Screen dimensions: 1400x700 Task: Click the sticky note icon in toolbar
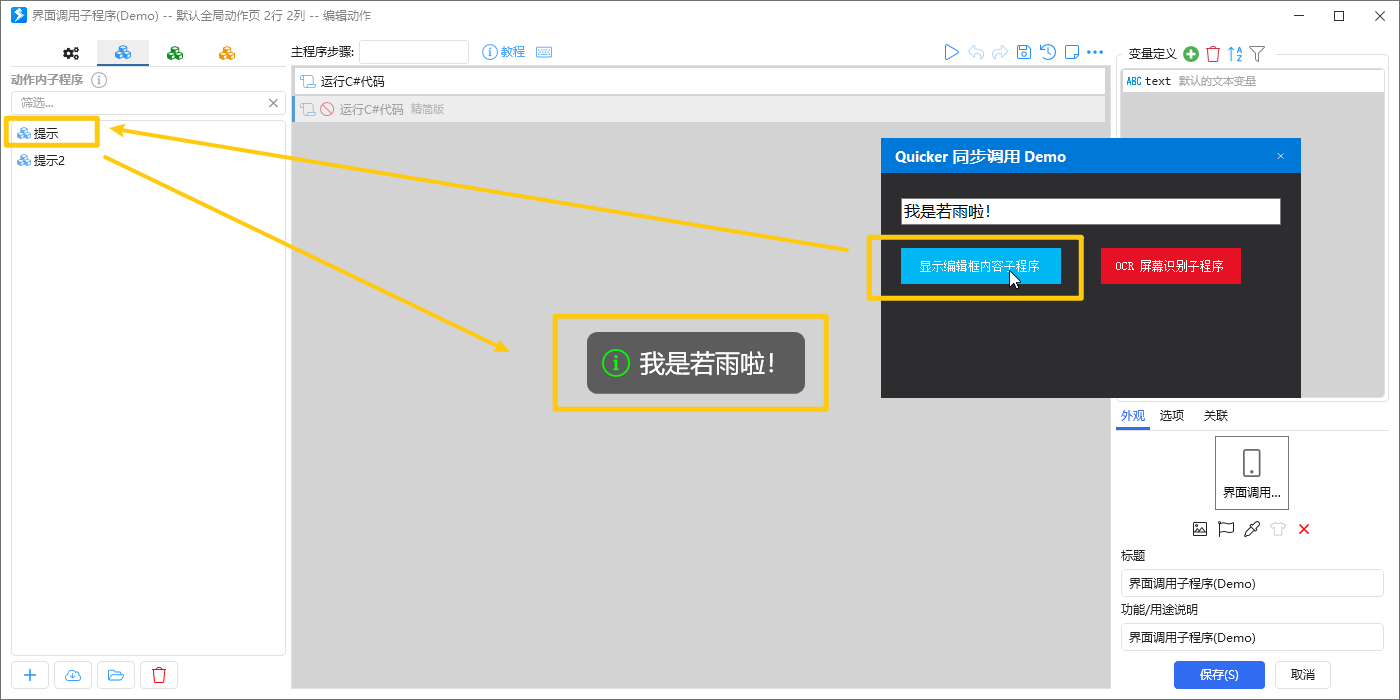1072,52
